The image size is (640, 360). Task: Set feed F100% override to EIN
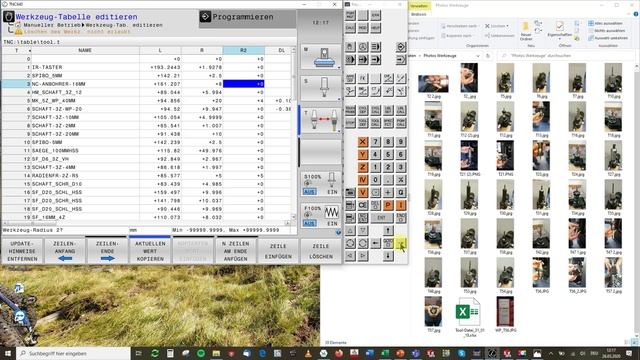pos(332,224)
